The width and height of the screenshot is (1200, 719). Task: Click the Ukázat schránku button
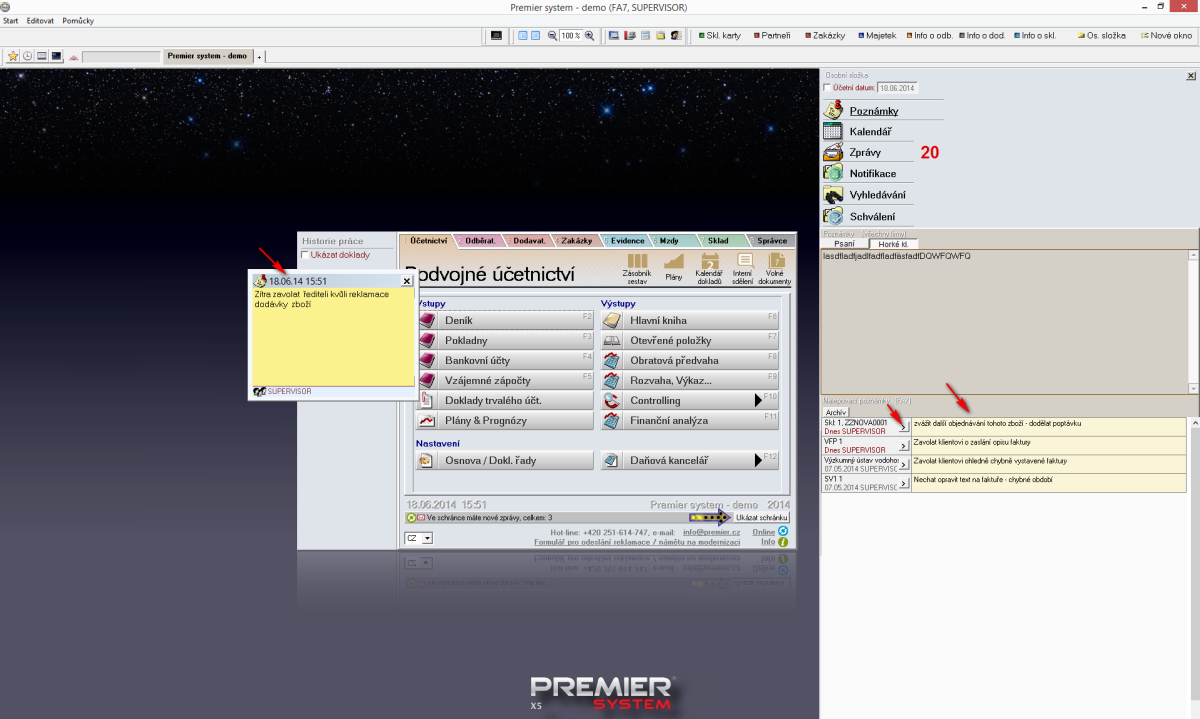(x=762, y=518)
